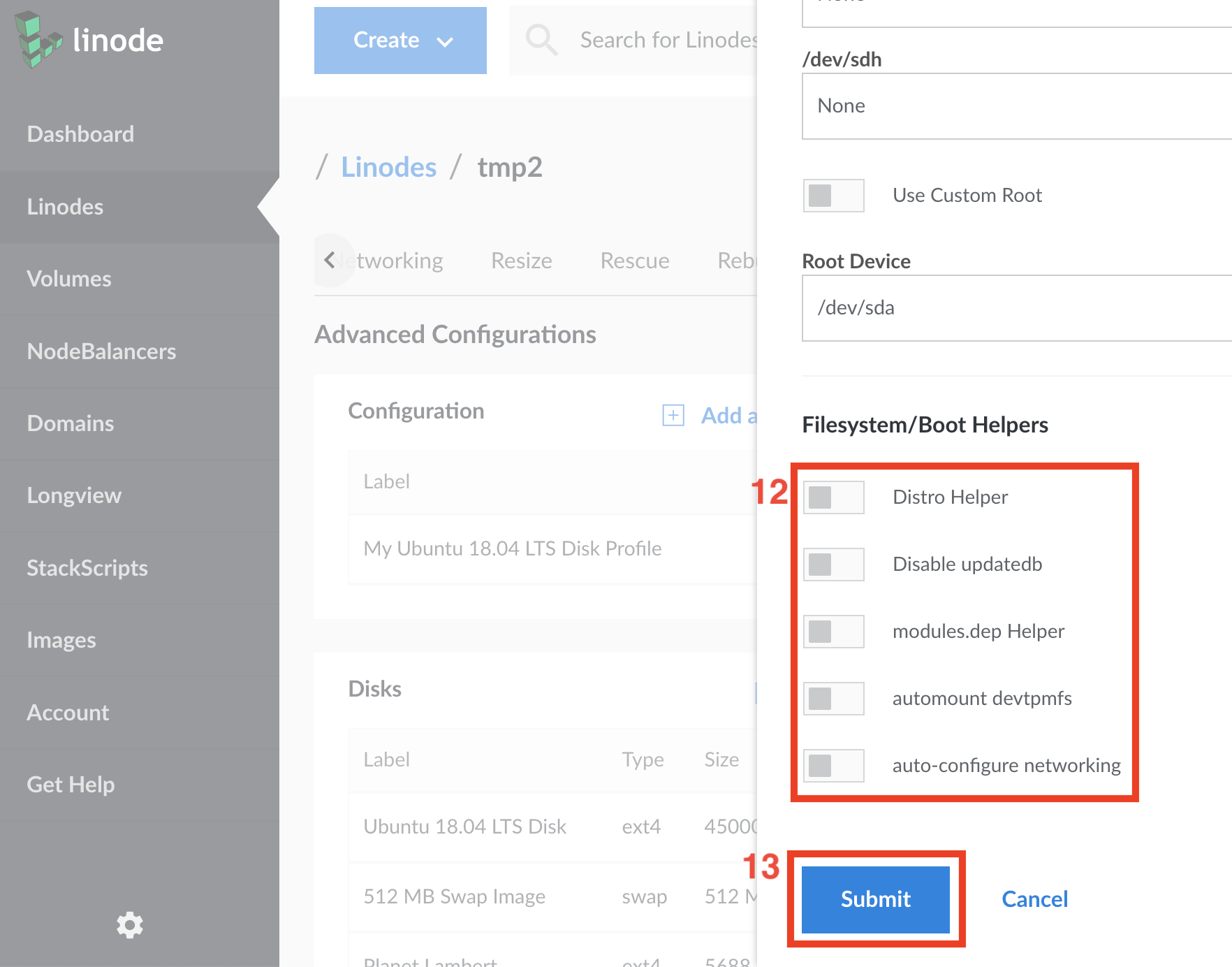Click the Linode logo
This screenshot has height=967, width=1232.
pyautogui.click(x=89, y=40)
